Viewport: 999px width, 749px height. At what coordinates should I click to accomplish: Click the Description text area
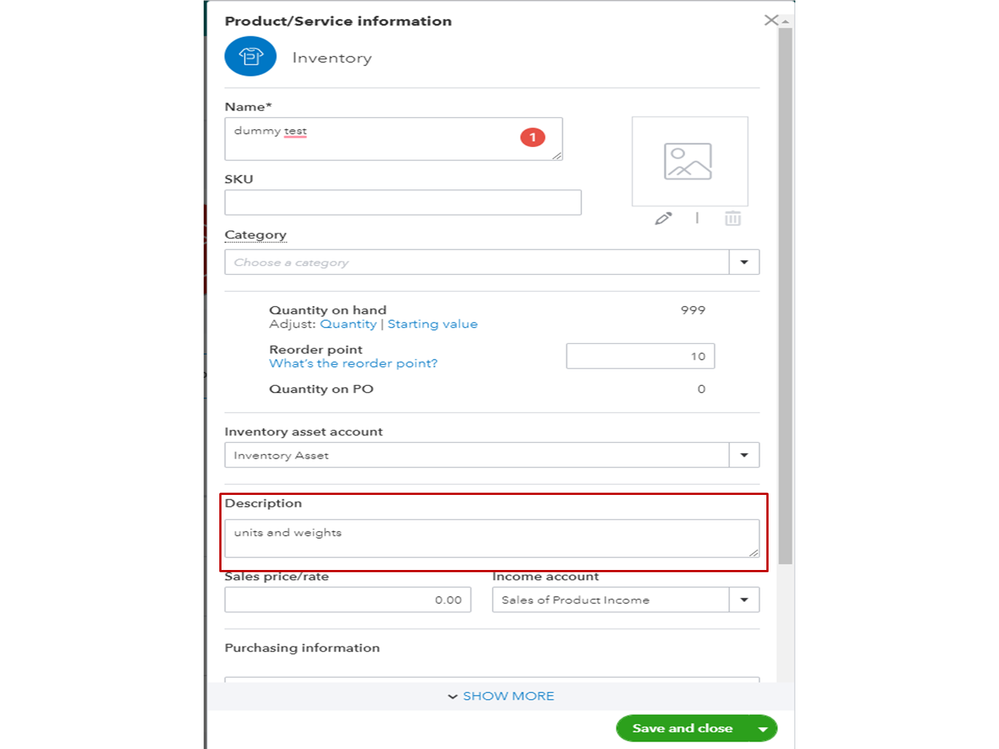click(491, 538)
